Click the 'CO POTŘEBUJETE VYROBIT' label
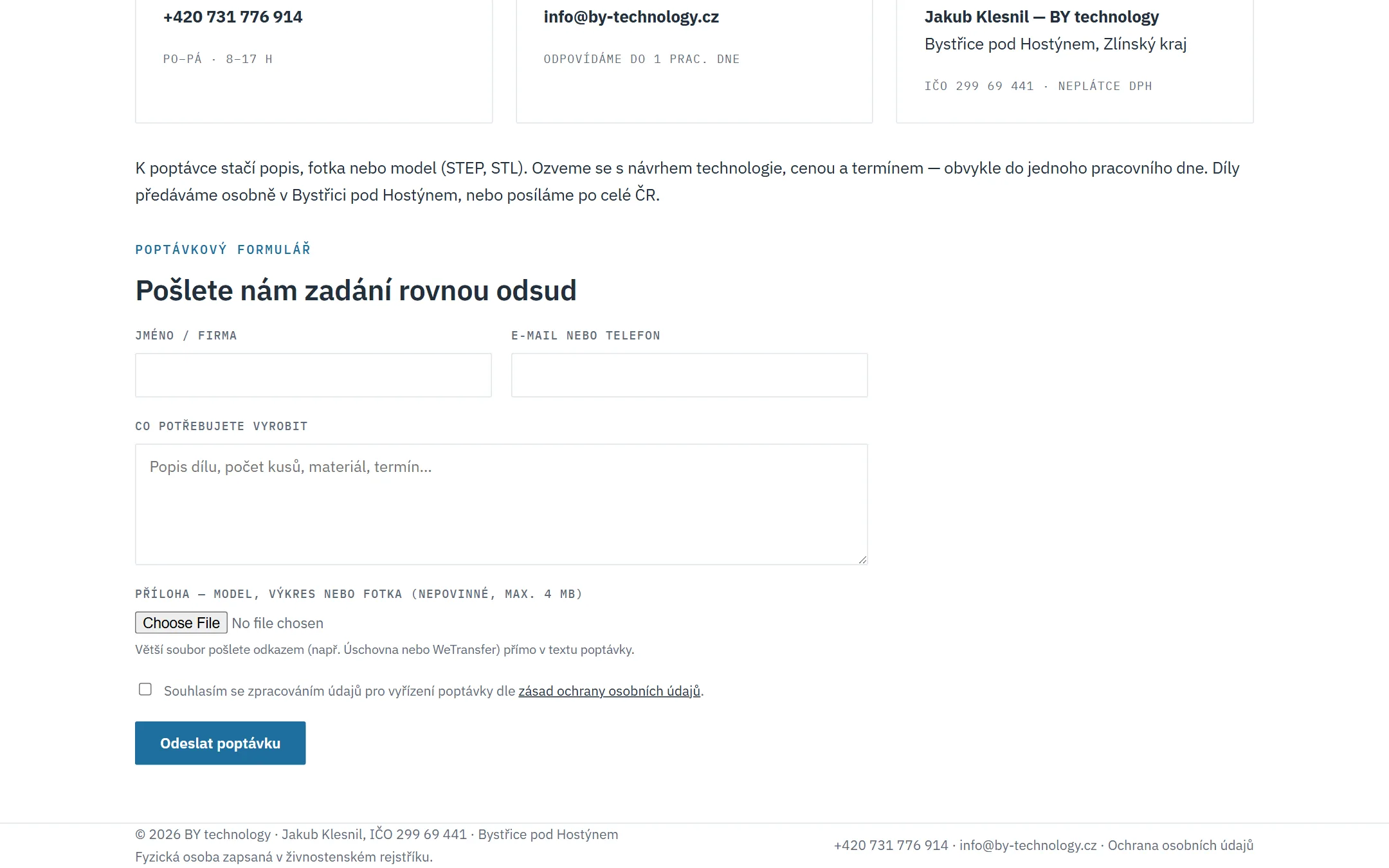The width and height of the screenshot is (1389, 868). point(221,426)
